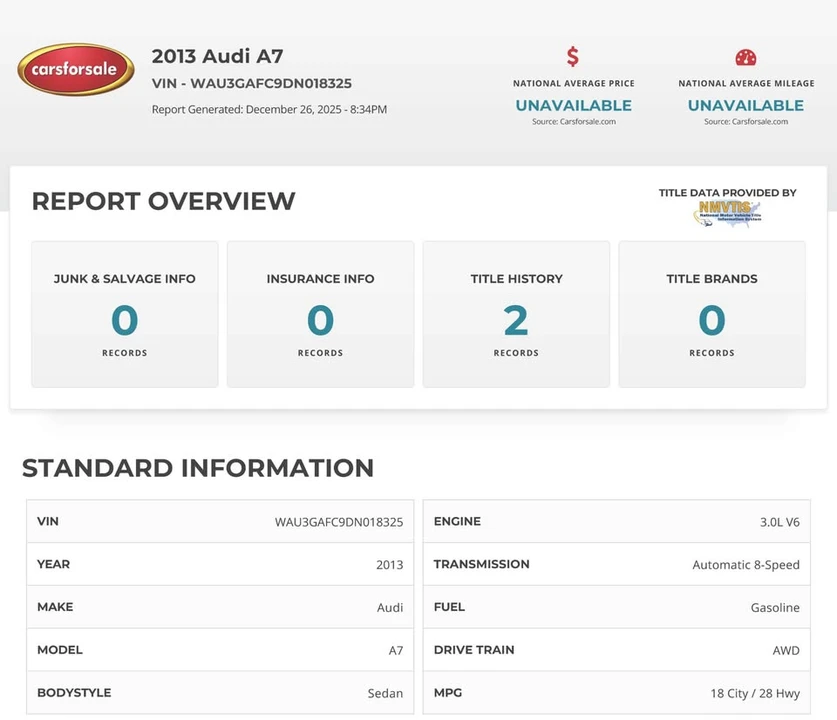The image size is (837, 720).
Task: Click the MPG value 18 City / 28 Hwy
Action: 755,693
